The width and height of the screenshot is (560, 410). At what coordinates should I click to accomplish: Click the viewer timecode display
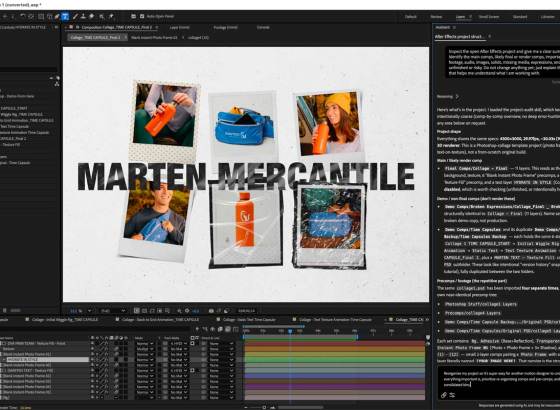point(246,311)
